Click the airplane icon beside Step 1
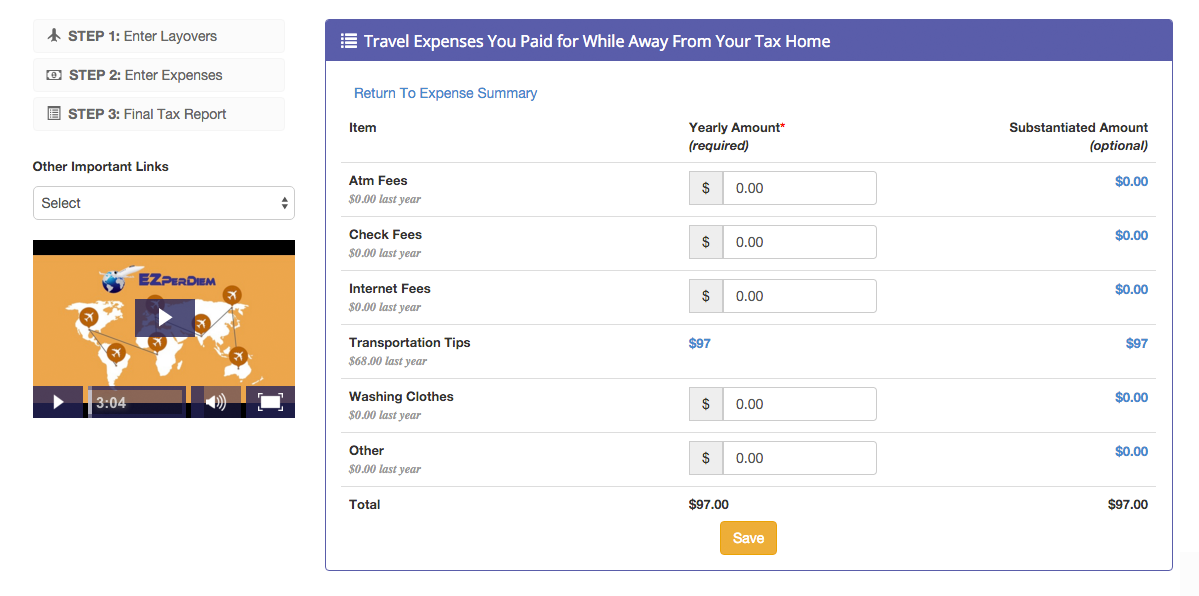 click(x=54, y=36)
